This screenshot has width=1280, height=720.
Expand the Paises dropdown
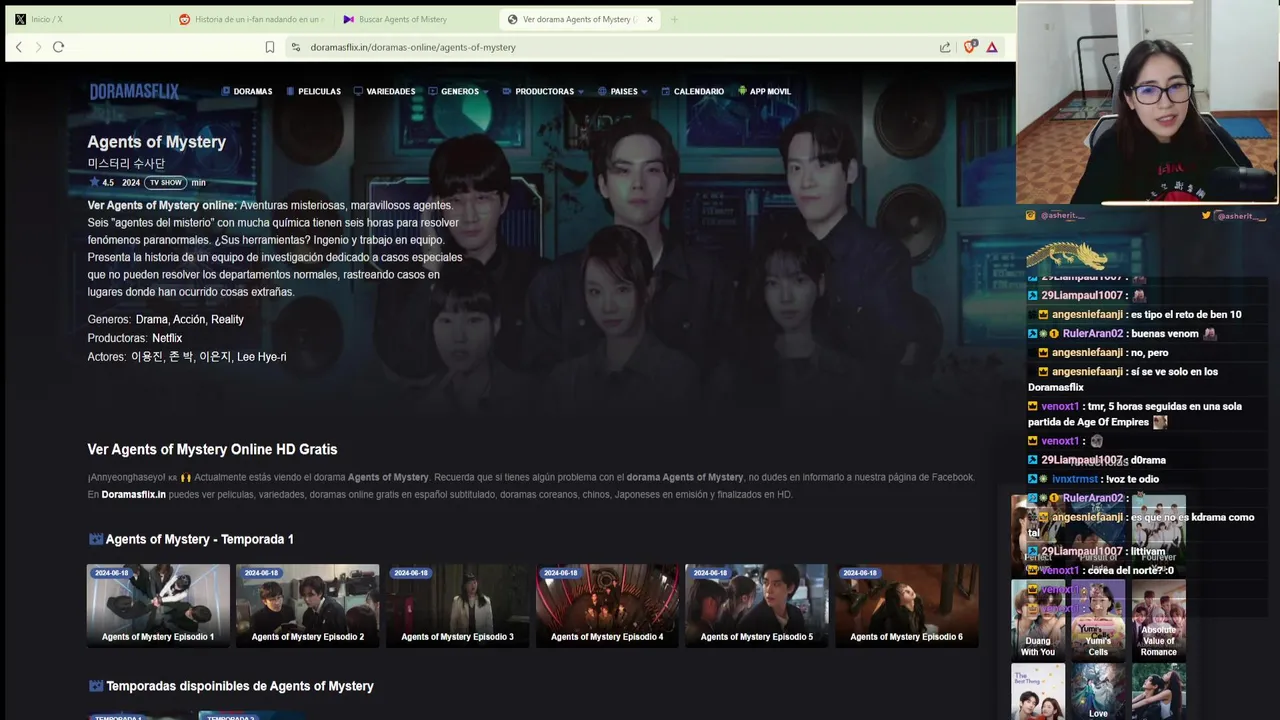[x=622, y=91]
